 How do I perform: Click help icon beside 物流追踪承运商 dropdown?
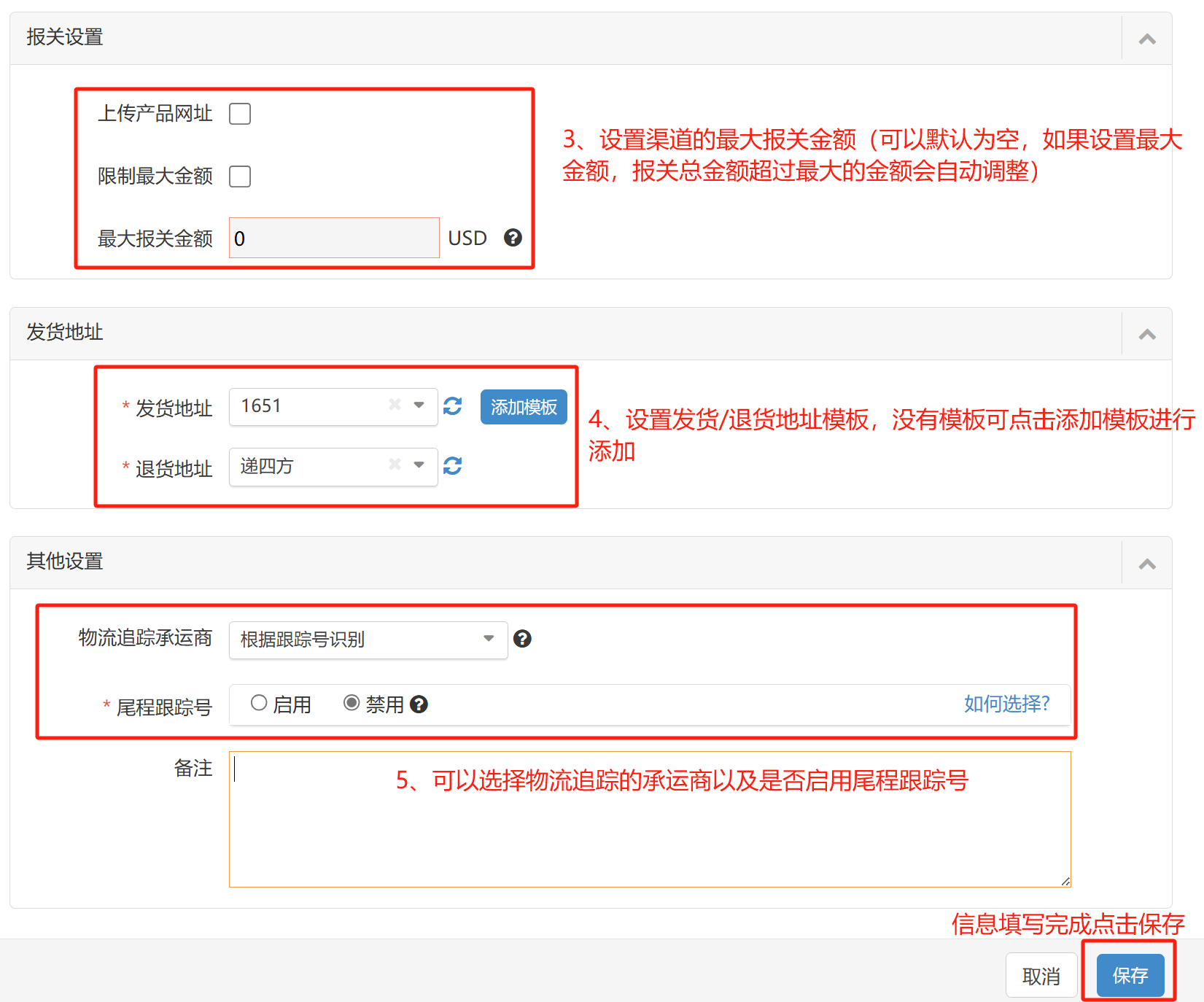pos(522,639)
